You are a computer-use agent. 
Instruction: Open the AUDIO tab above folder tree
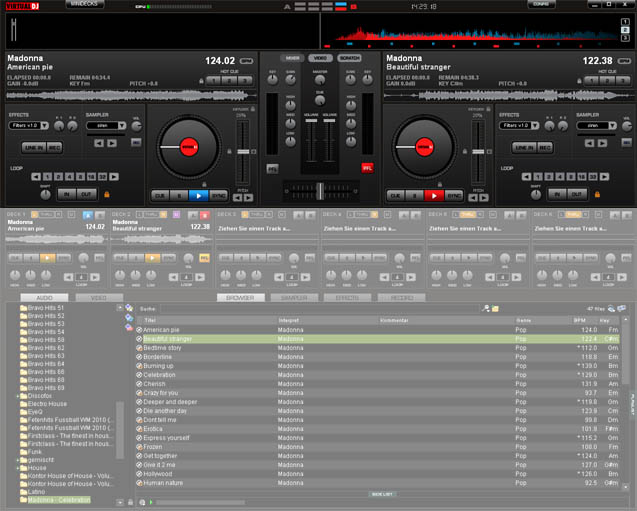[44, 298]
